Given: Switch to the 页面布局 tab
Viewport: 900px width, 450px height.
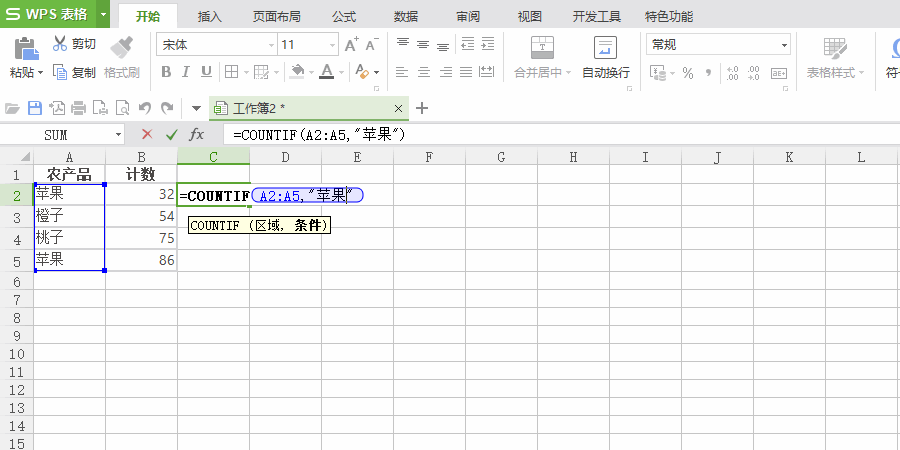Looking at the screenshot, I should pyautogui.click(x=277, y=17).
